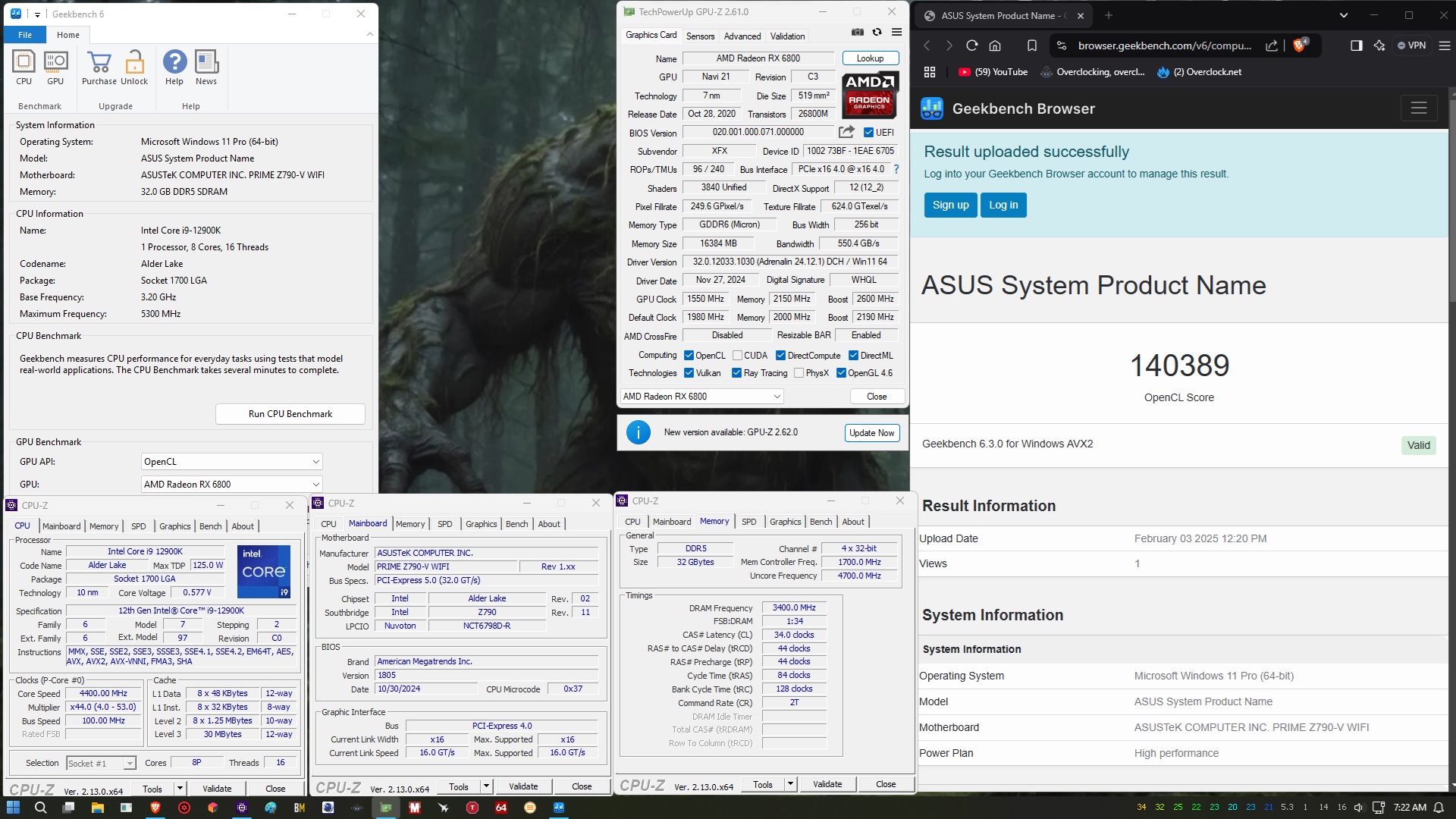Open the Brave main menu
The width and height of the screenshot is (1456, 819).
click(x=1444, y=45)
